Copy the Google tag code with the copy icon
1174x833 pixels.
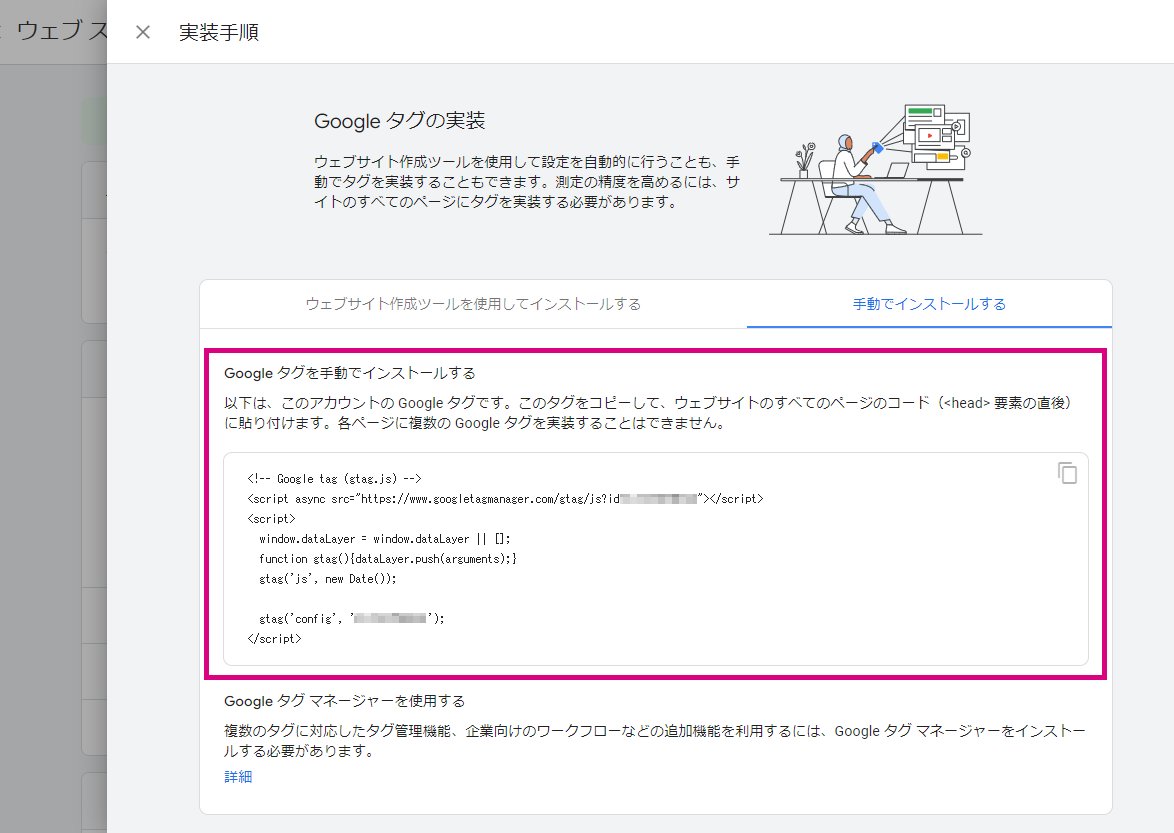click(x=1067, y=473)
